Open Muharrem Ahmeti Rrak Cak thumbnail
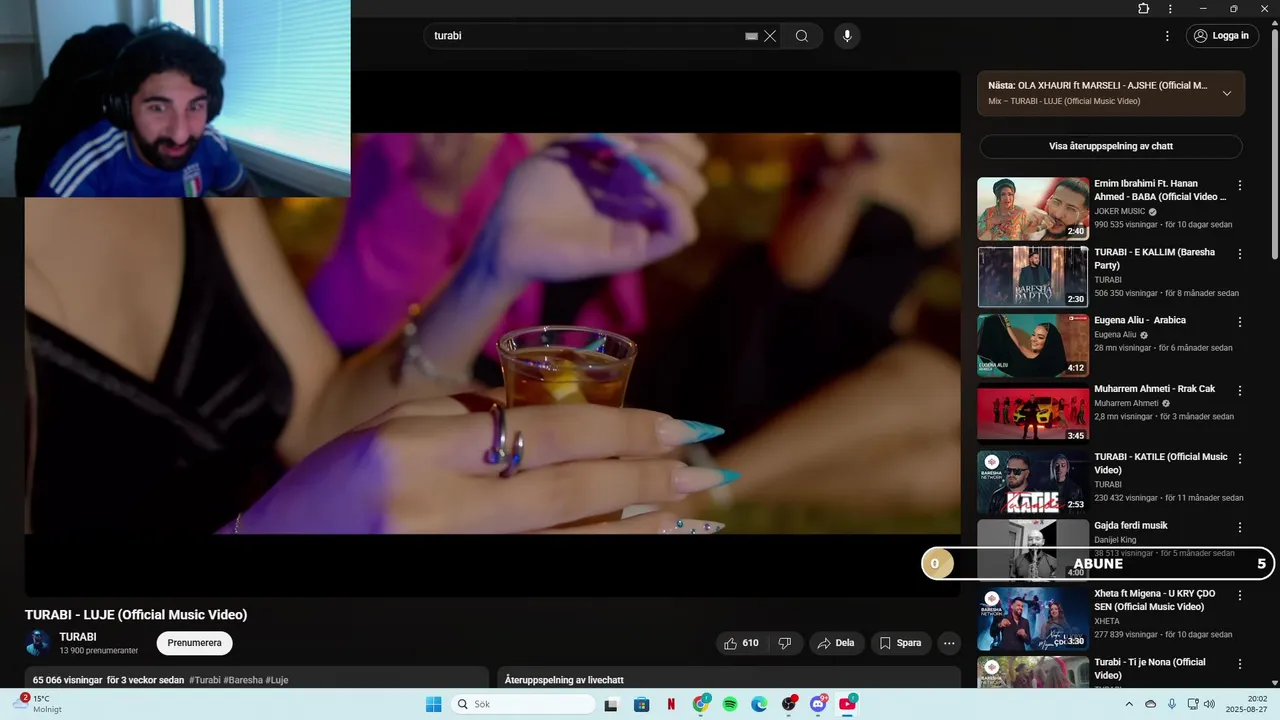 click(1033, 413)
